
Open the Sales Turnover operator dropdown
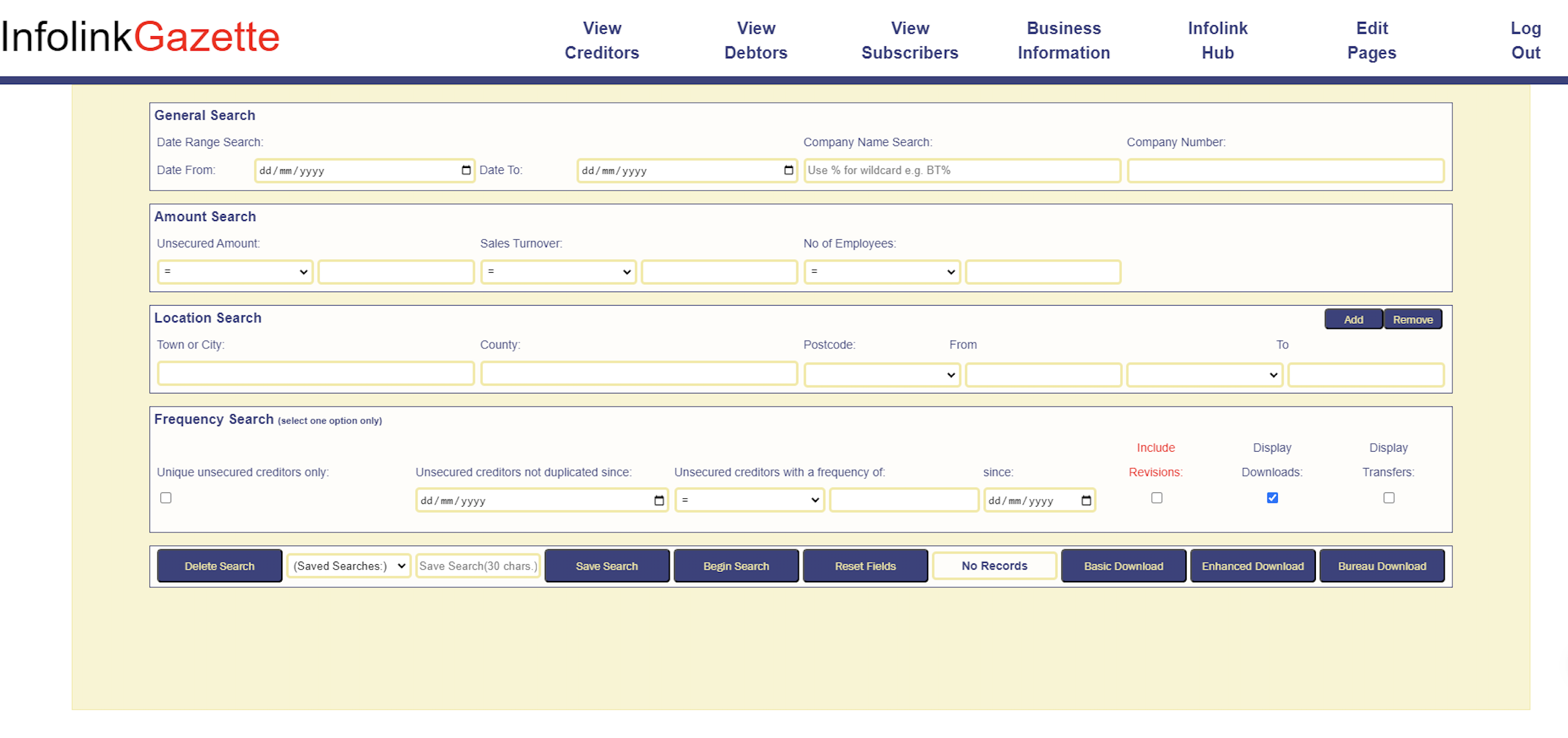click(558, 272)
